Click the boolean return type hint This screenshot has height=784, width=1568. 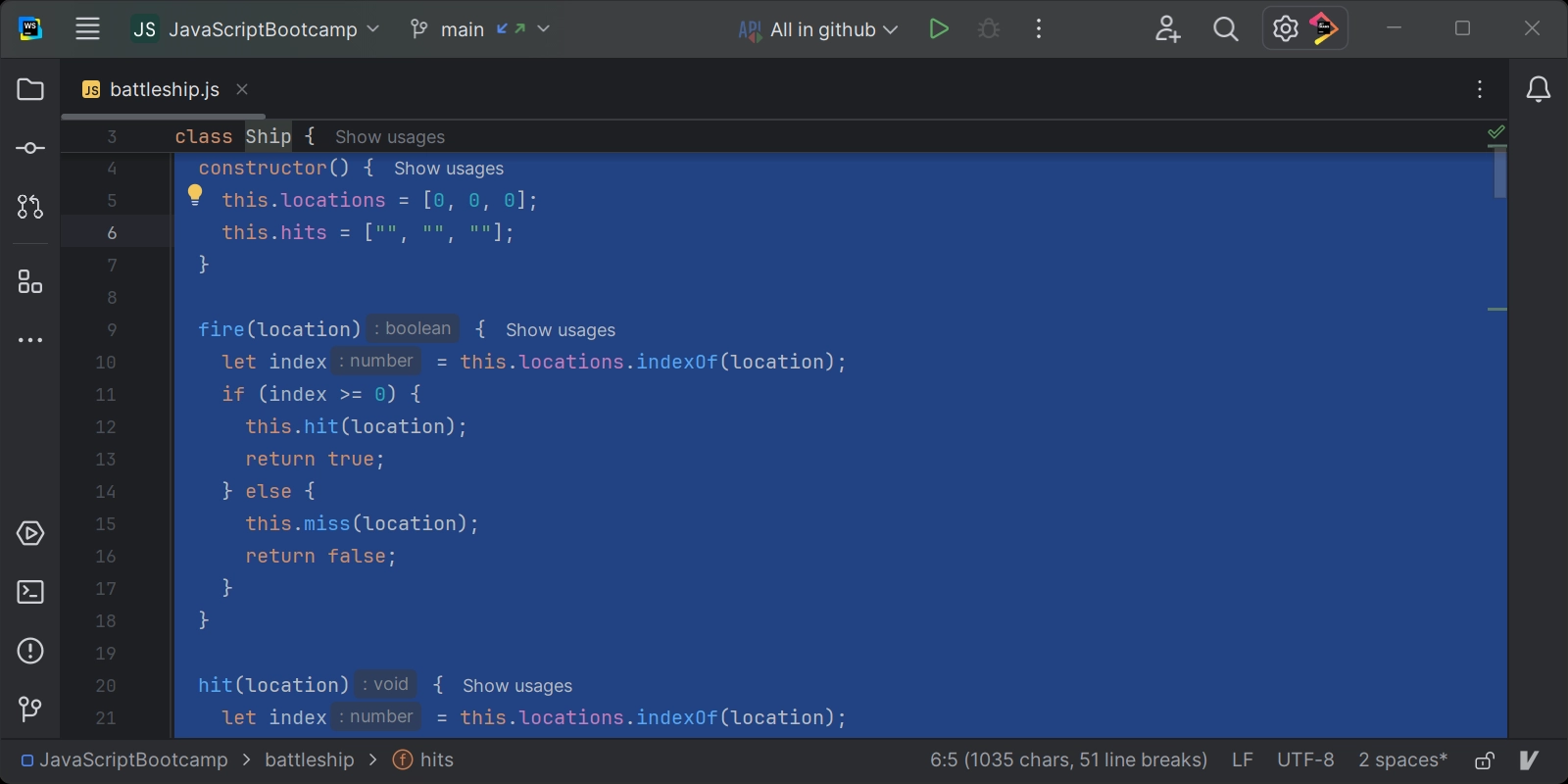click(413, 328)
